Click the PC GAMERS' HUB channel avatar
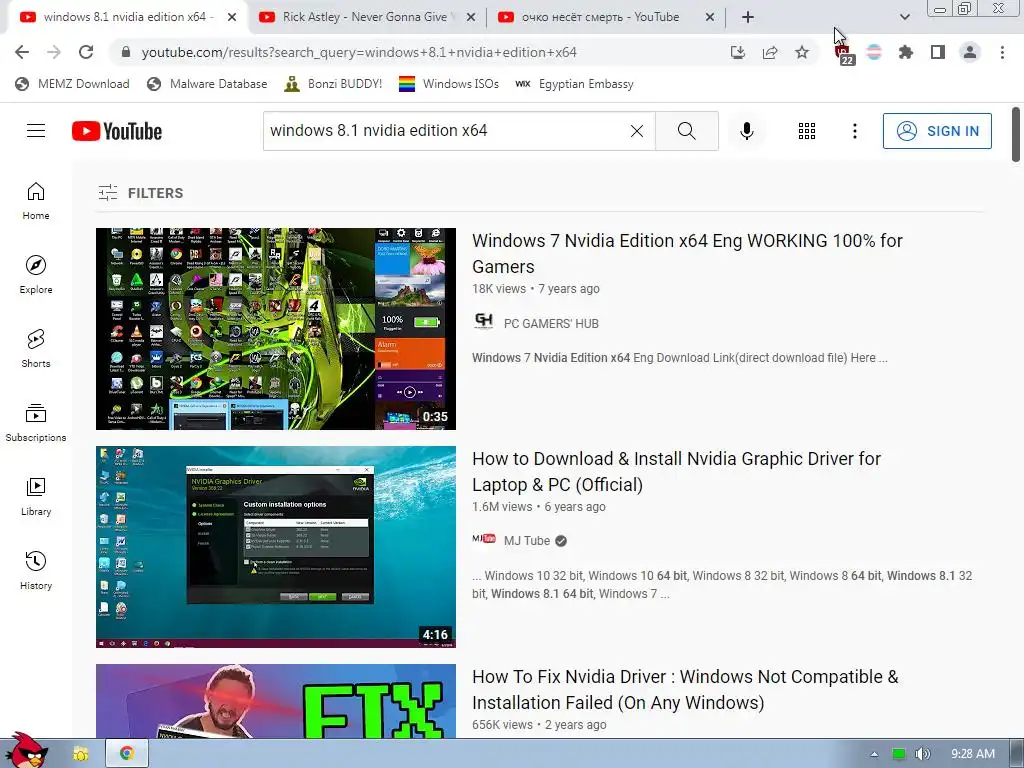The image size is (1024, 768). point(484,321)
